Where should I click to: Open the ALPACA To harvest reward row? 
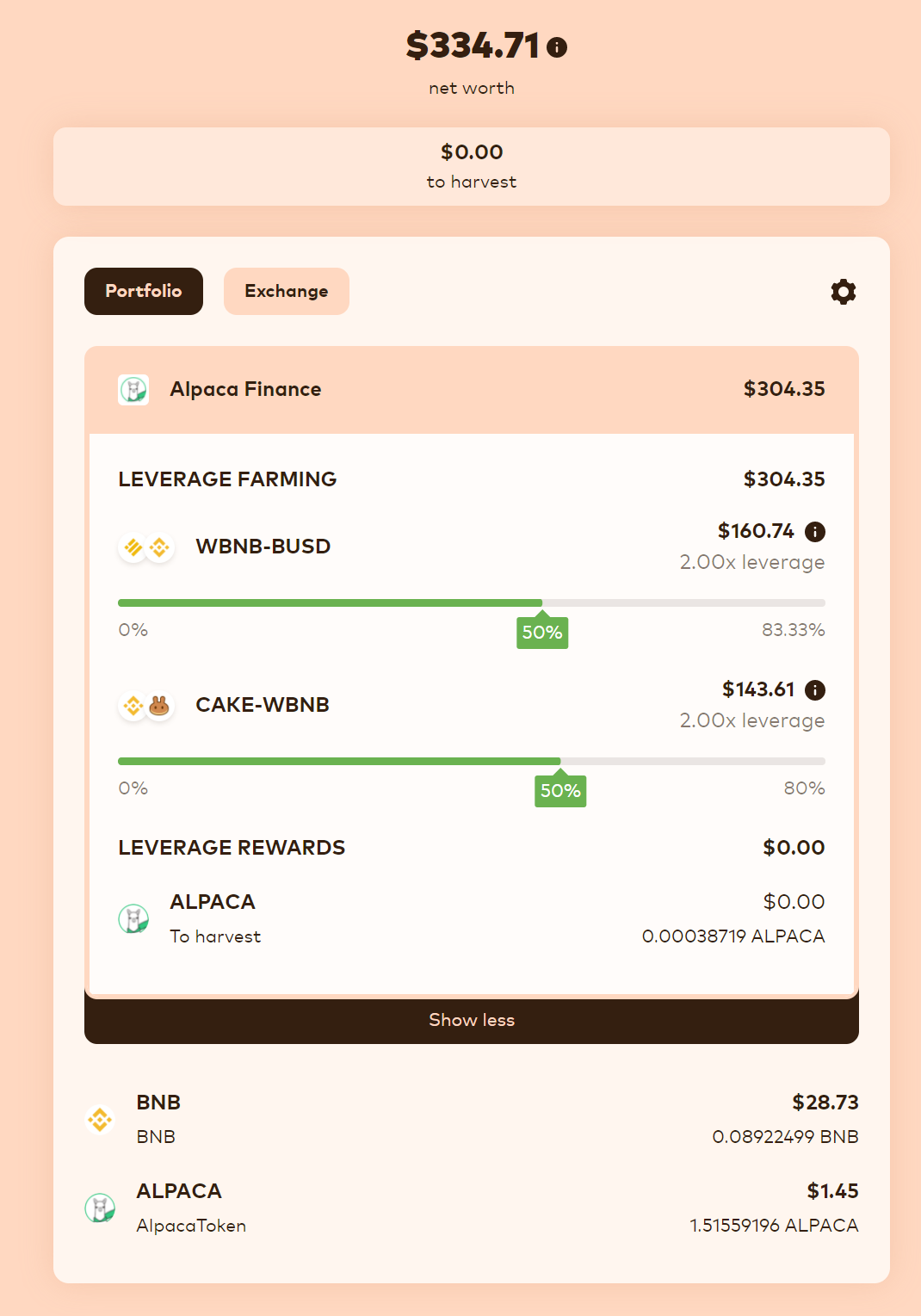(x=472, y=919)
